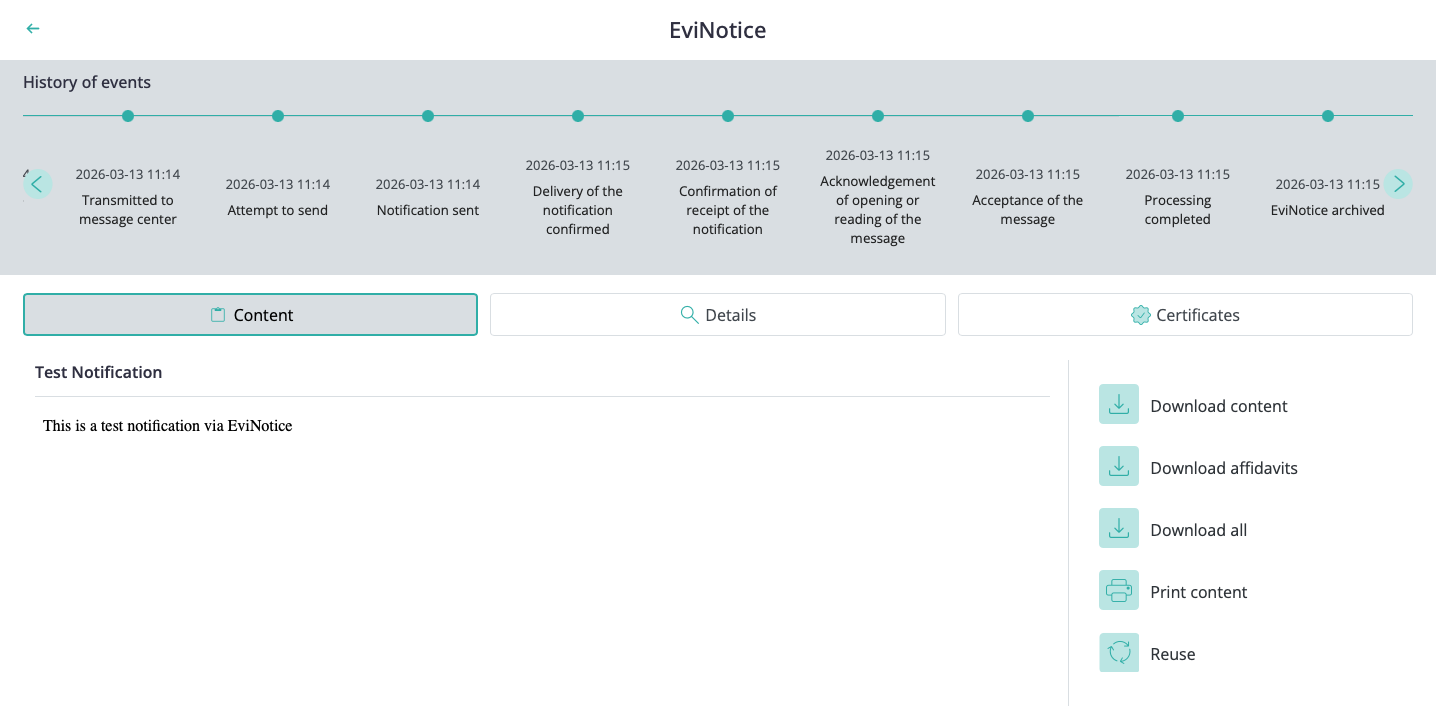Click the magnifier icon in Details tab
Image resolution: width=1436 pixels, height=719 pixels.
click(689, 315)
